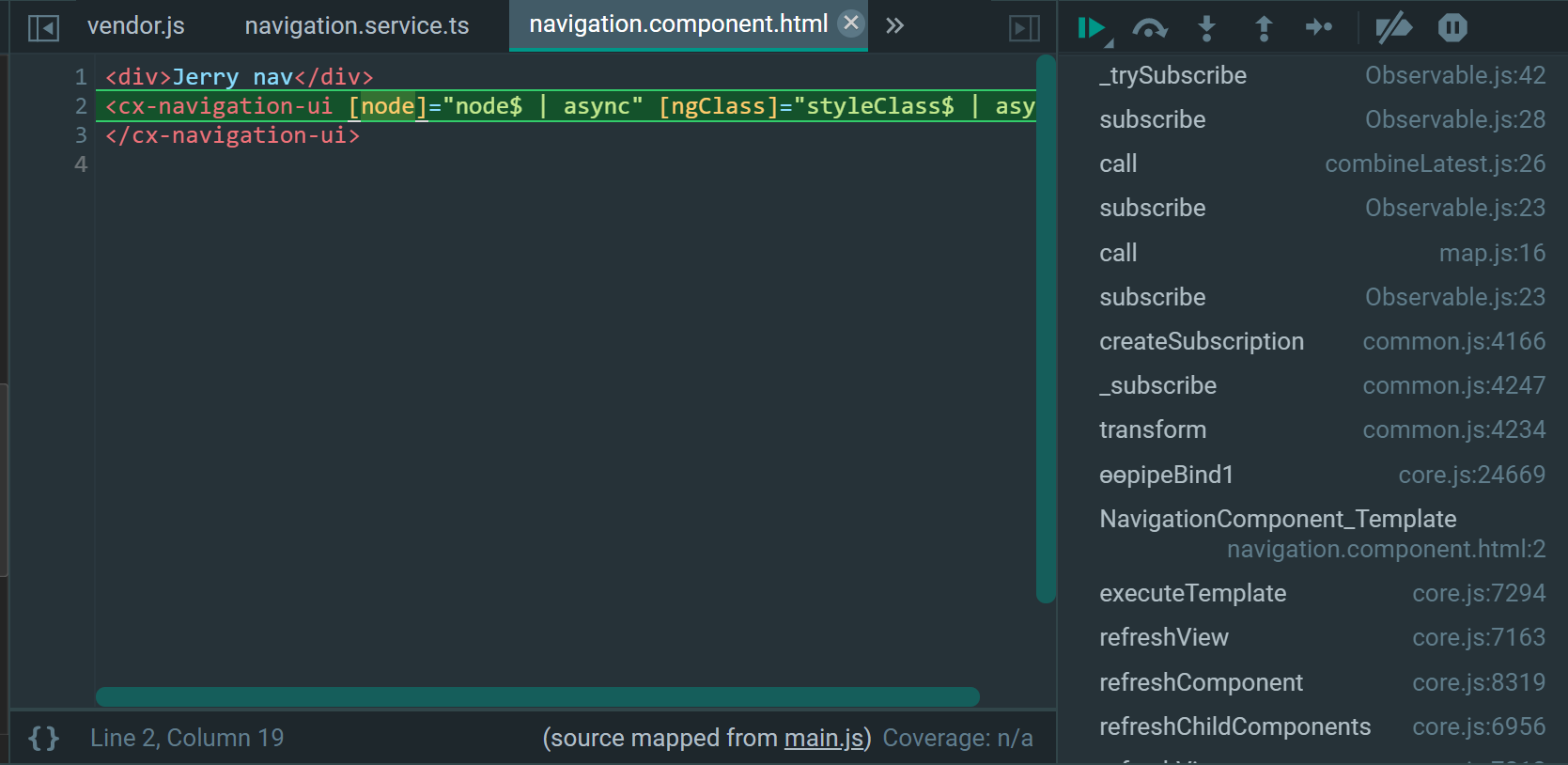Screen dimensions: 1568x765
Task: Close navigation.component.html tab
Action: pyautogui.click(x=851, y=23)
